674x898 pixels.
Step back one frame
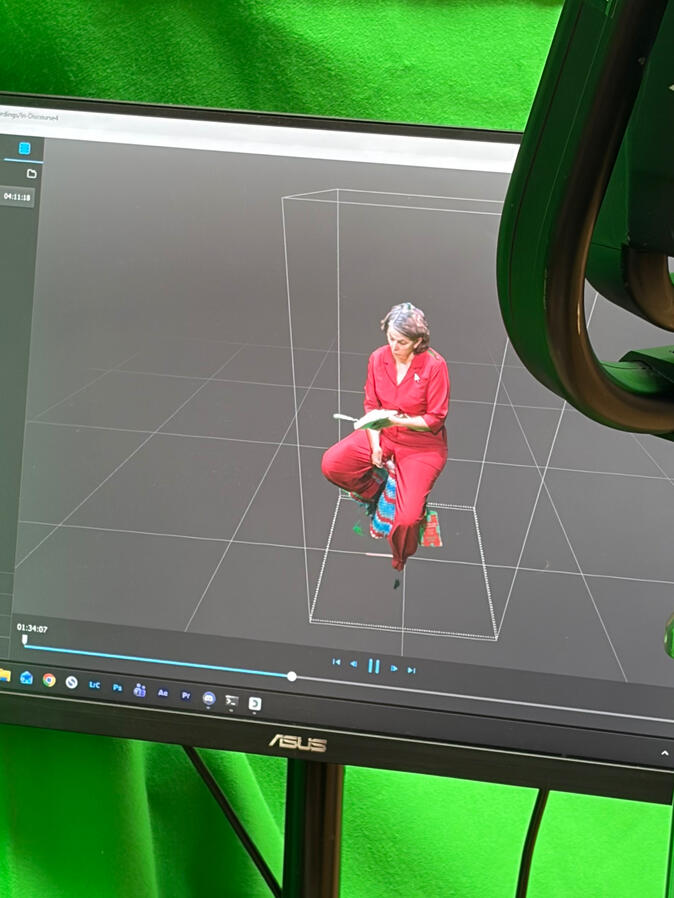[x=353, y=664]
